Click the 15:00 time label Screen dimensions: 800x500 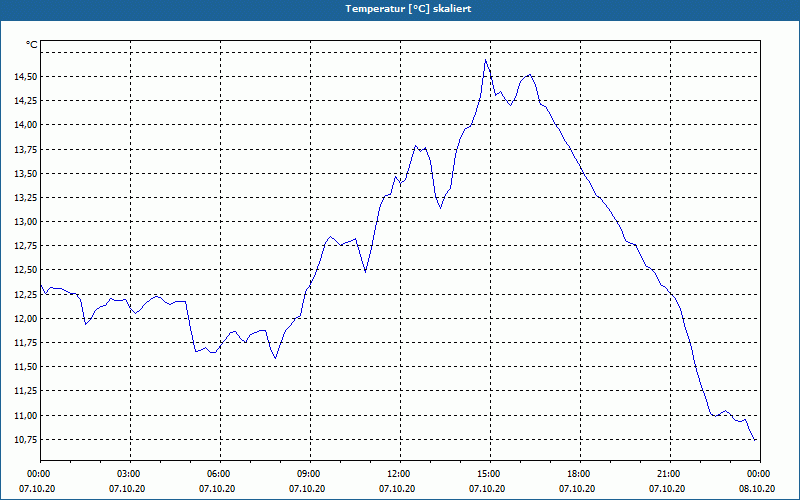(490, 474)
